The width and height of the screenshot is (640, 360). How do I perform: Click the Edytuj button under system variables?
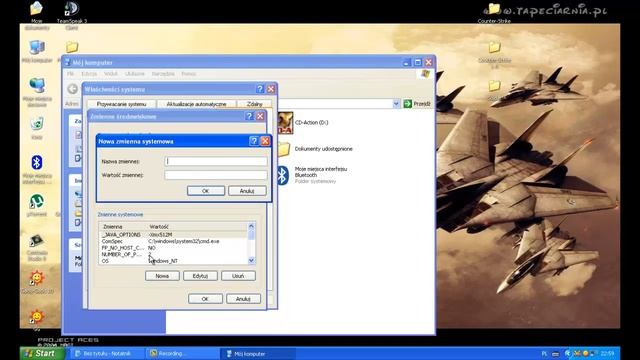coord(200,276)
